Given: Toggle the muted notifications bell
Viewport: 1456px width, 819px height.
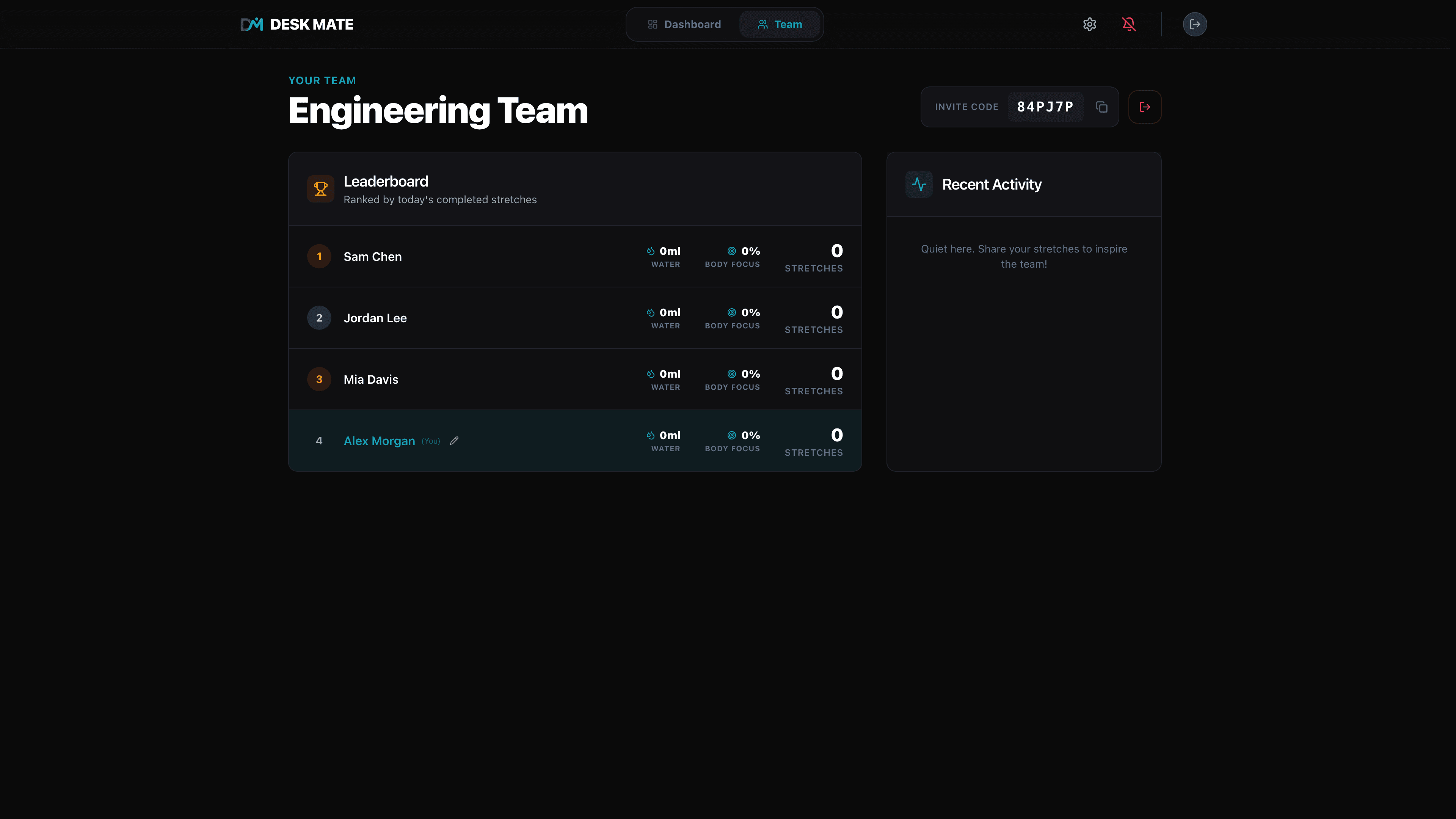Looking at the screenshot, I should click(x=1129, y=24).
